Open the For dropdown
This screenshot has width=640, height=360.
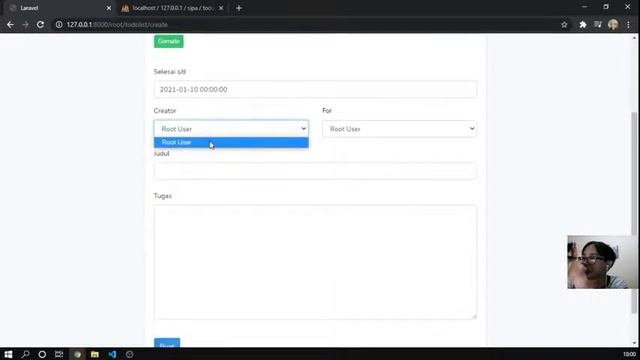tap(399, 129)
